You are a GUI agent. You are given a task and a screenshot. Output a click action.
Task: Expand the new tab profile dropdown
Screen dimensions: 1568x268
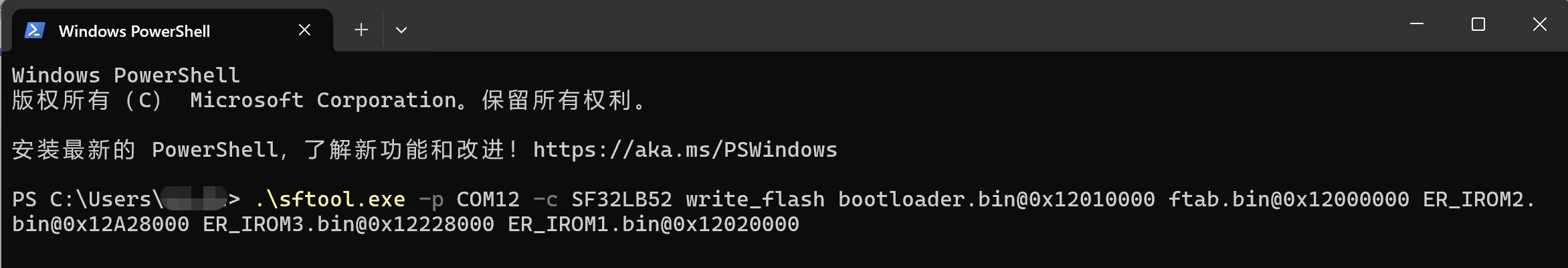point(401,30)
